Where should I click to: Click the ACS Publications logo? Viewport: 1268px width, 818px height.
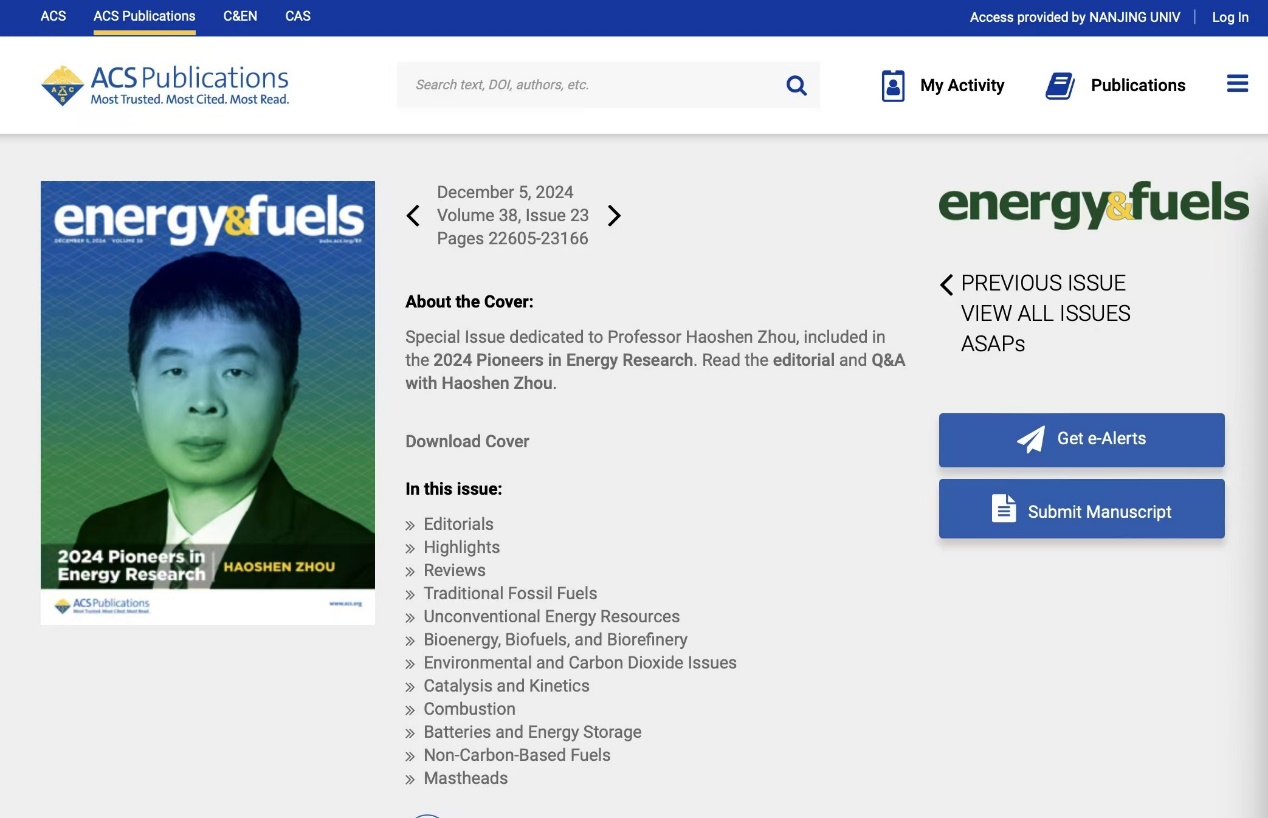click(x=165, y=85)
